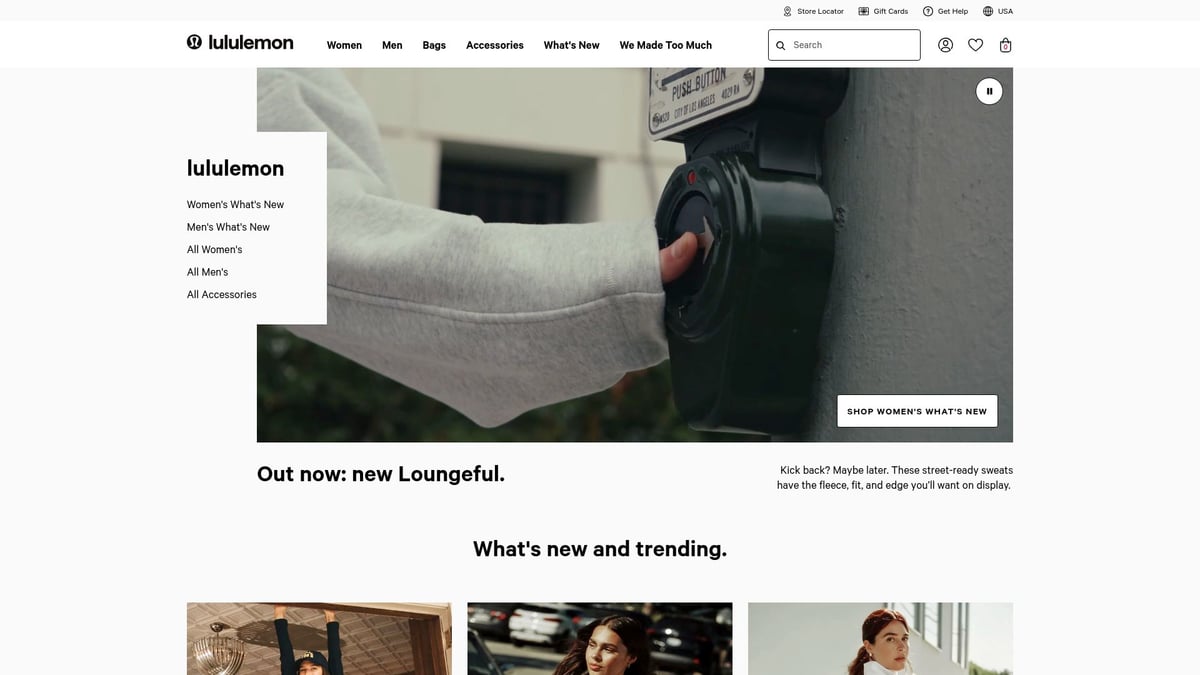Open the Bags menu

tap(434, 45)
